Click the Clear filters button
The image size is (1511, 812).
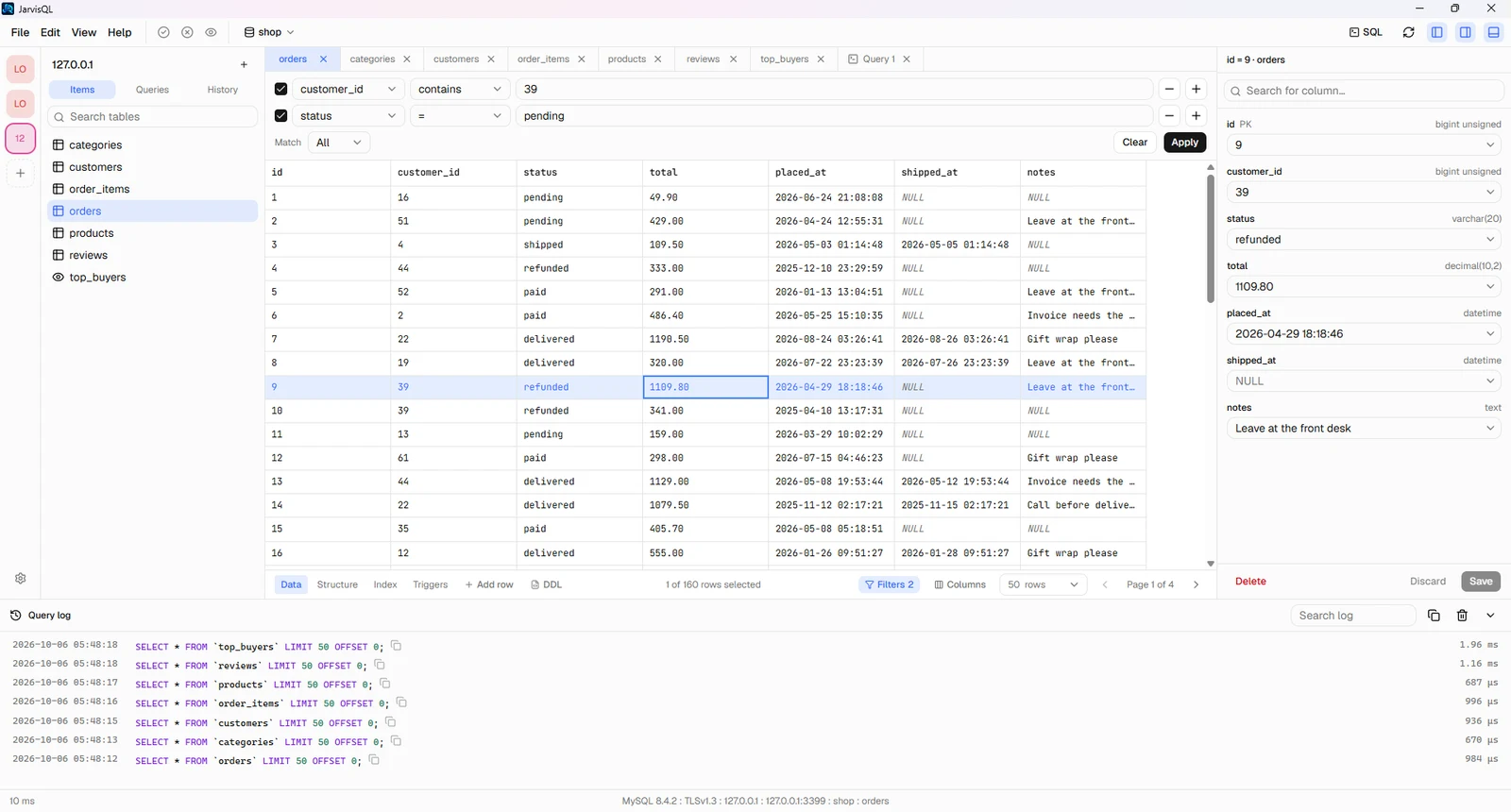click(x=1135, y=143)
